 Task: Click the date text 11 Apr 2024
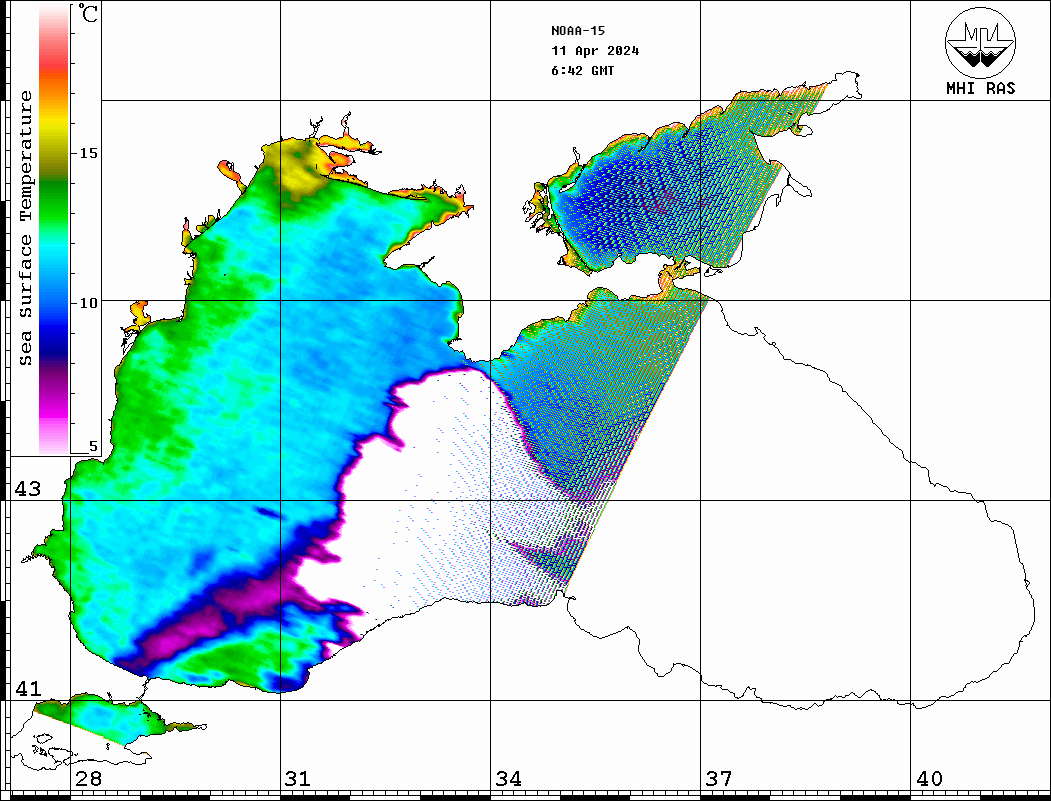595,51
